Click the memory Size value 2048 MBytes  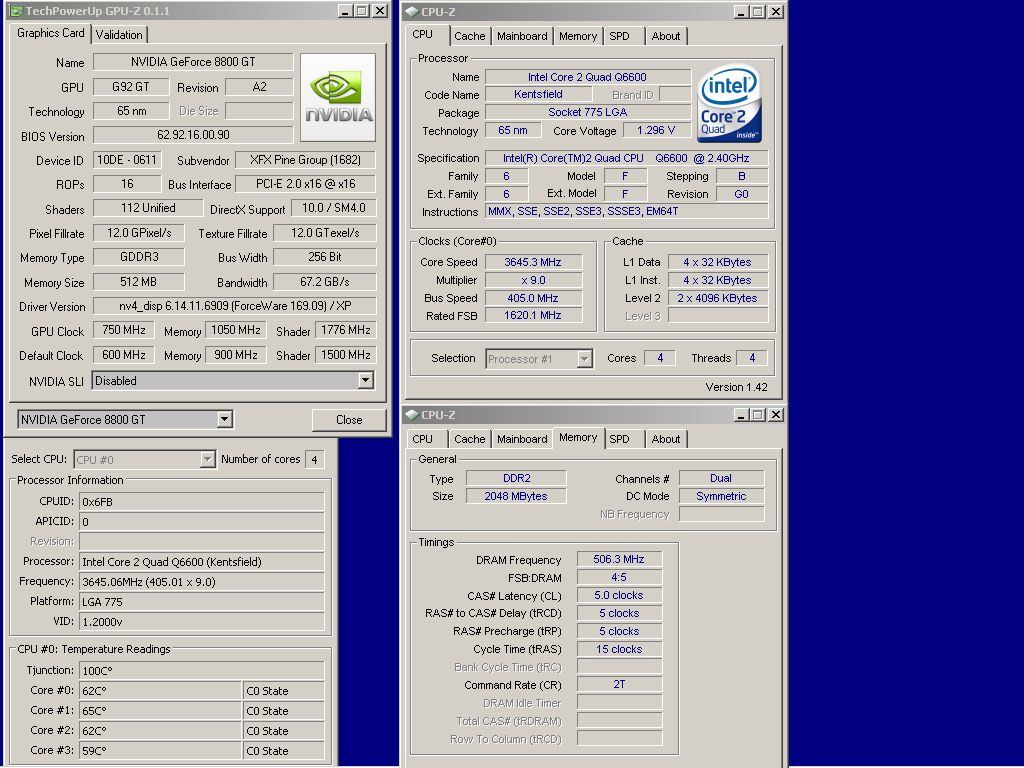click(x=516, y=496)
